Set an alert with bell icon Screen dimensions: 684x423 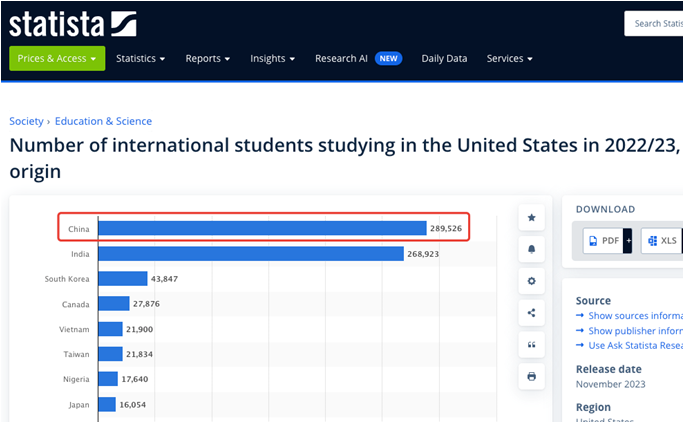[x=531, y=249]
